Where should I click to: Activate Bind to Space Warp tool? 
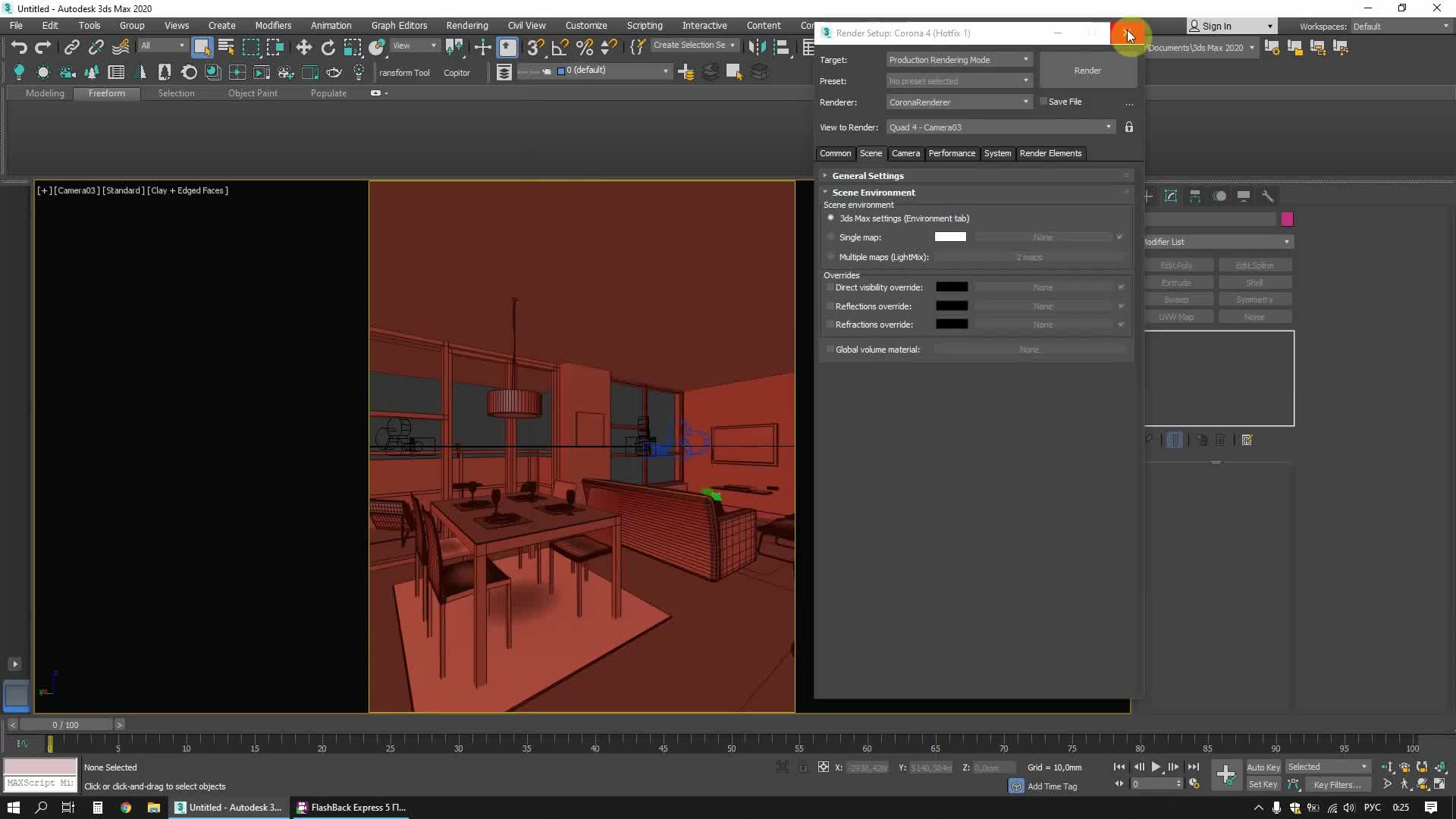(121, 47)
